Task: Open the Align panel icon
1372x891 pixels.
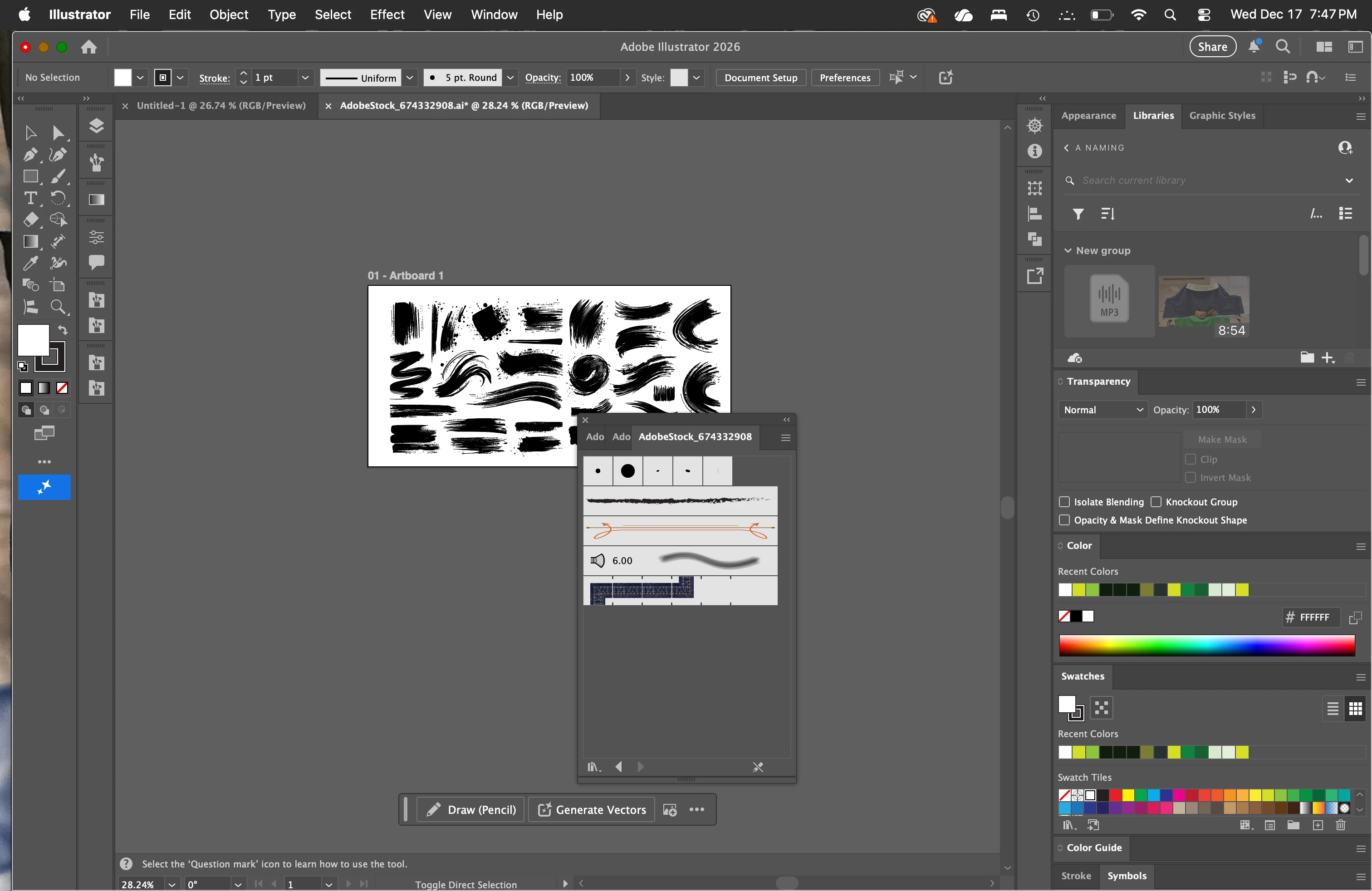Action: coord(1035,214)
